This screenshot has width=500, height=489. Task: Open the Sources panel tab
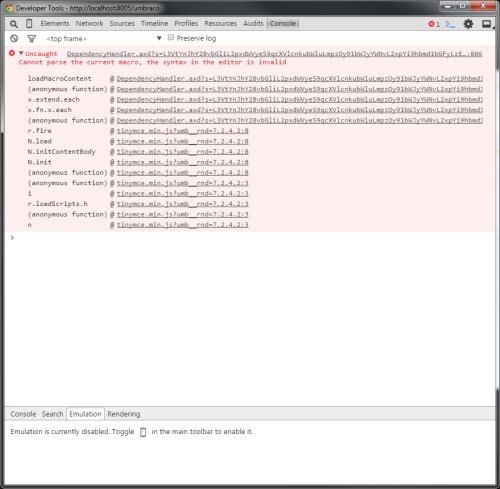pos(122,24)
